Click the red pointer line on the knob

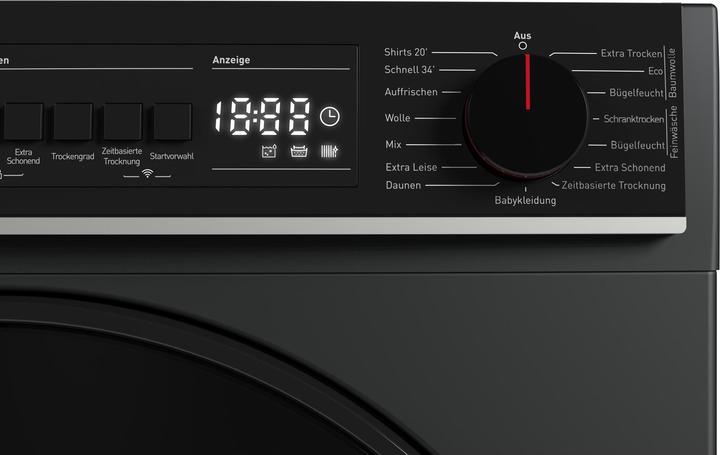[528, 82]
